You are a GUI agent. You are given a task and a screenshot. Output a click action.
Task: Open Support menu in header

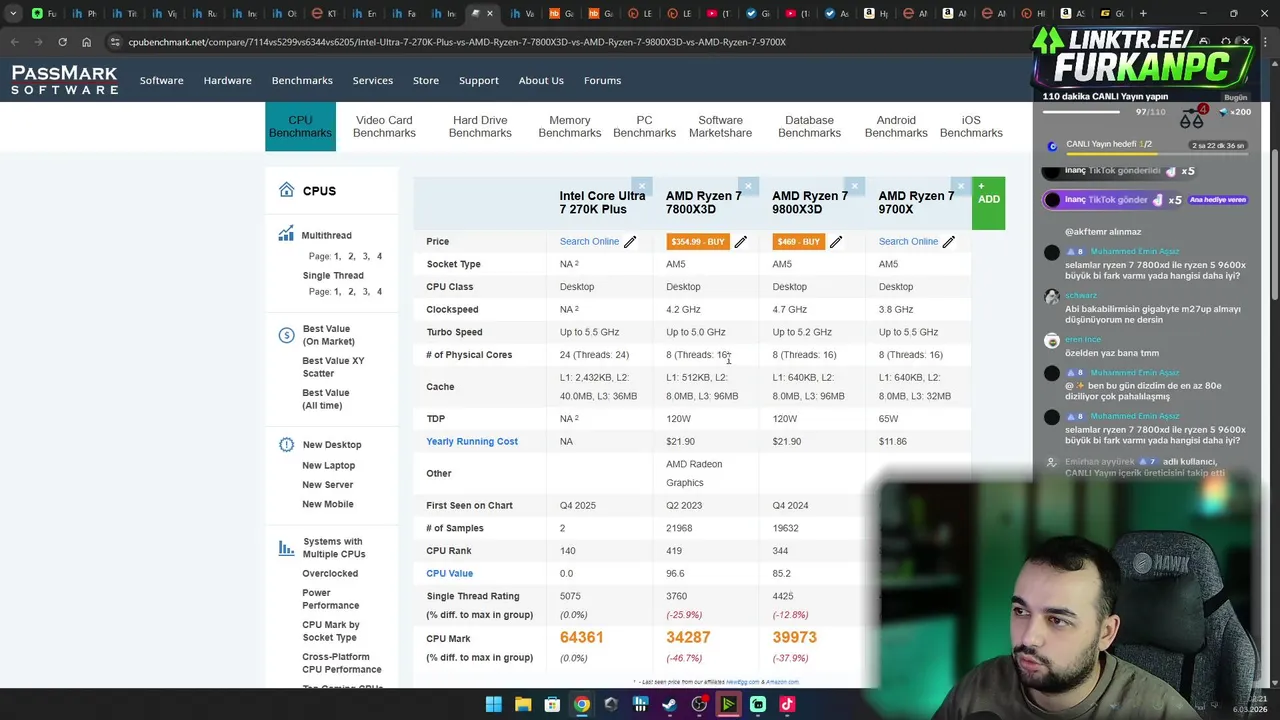(479, 80)
